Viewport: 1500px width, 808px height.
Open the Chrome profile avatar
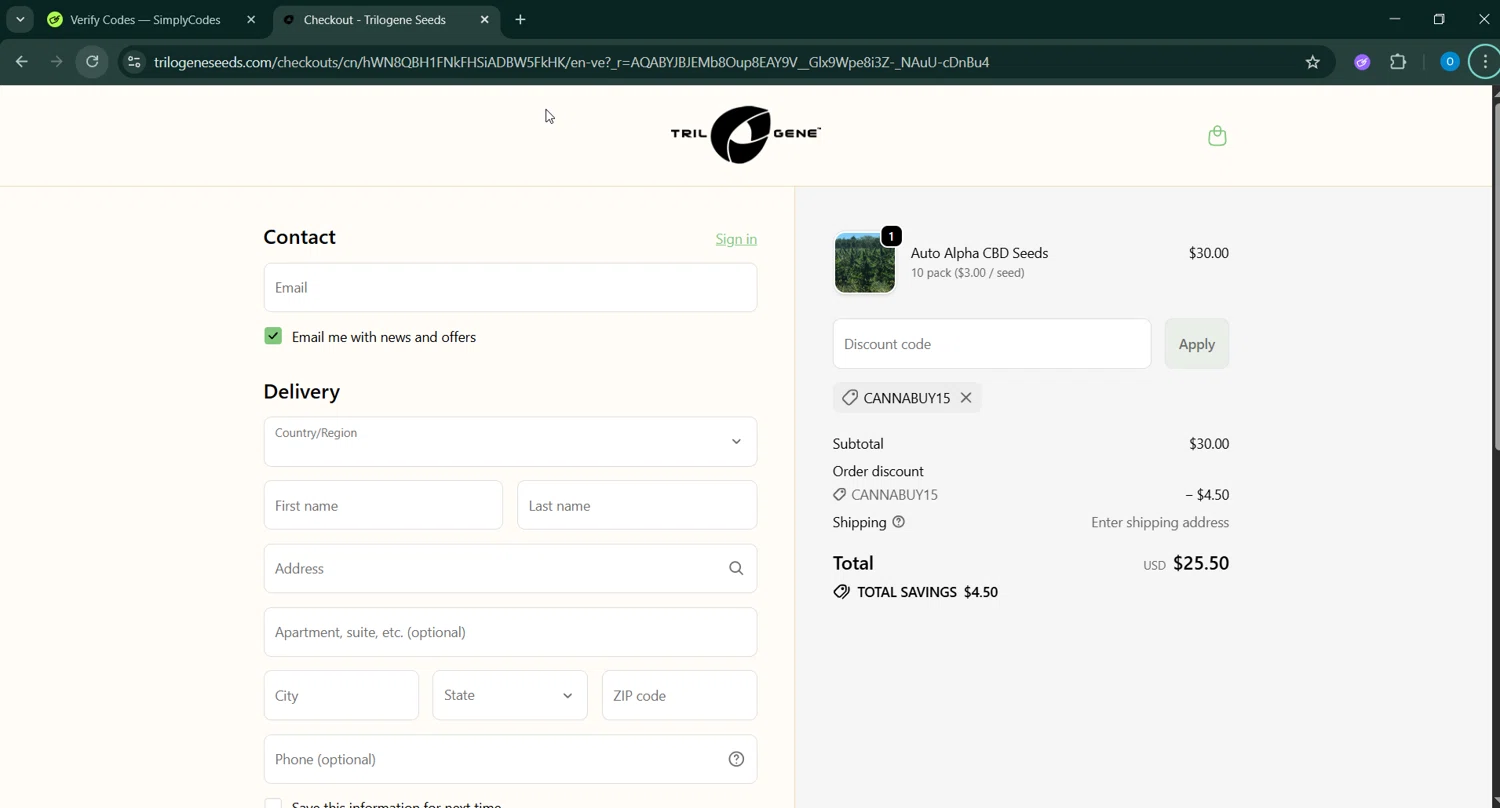point(1449,62)
